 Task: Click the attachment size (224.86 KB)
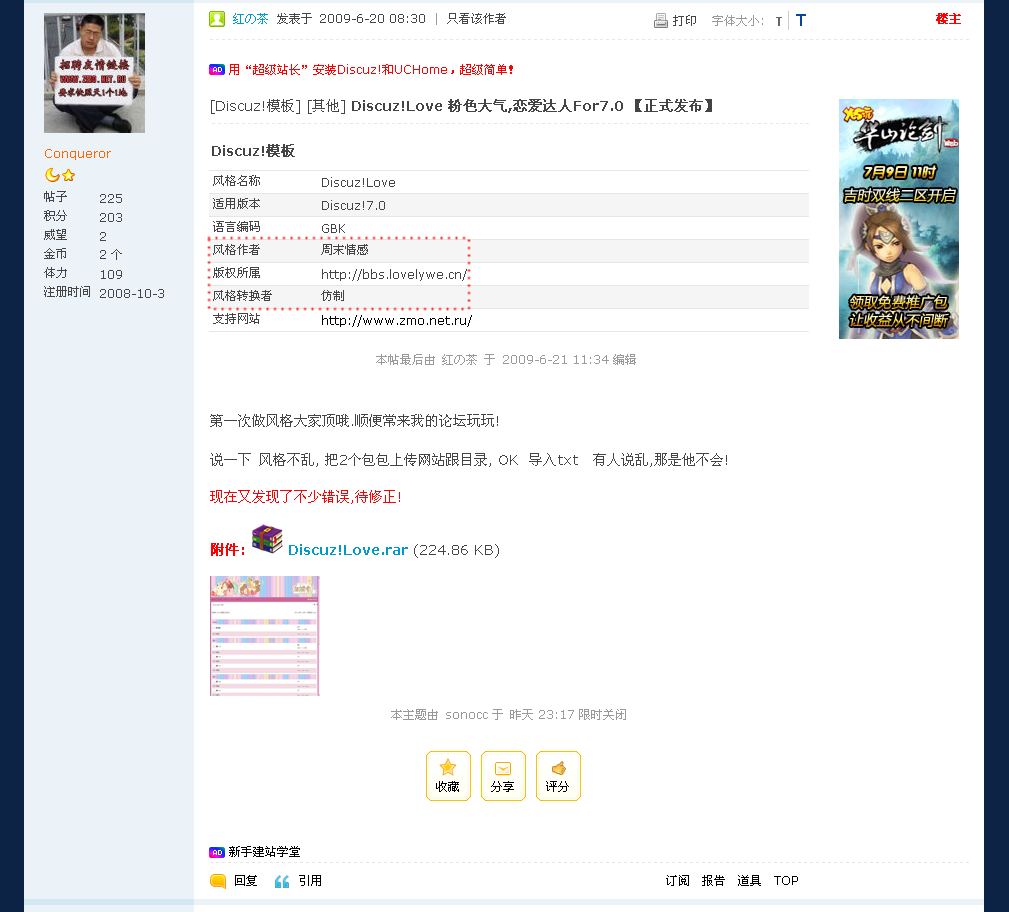pos(456,550)
